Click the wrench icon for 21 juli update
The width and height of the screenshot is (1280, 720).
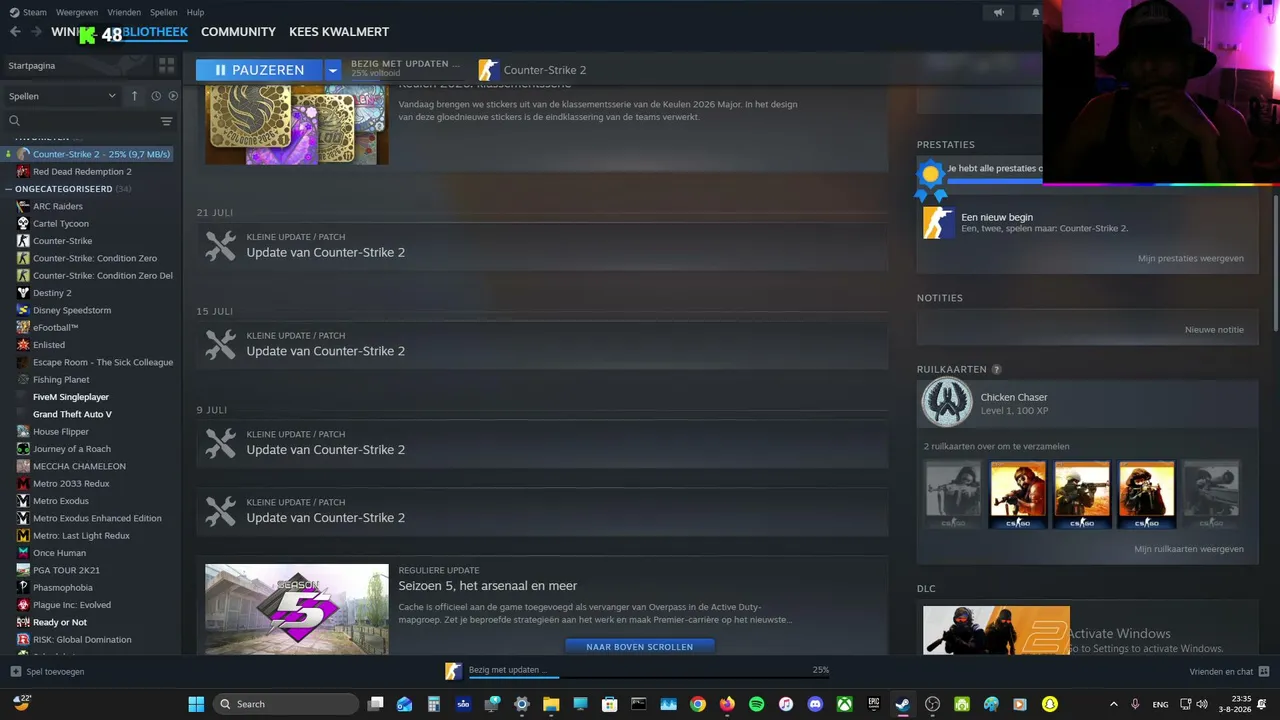tap(220, 246)
